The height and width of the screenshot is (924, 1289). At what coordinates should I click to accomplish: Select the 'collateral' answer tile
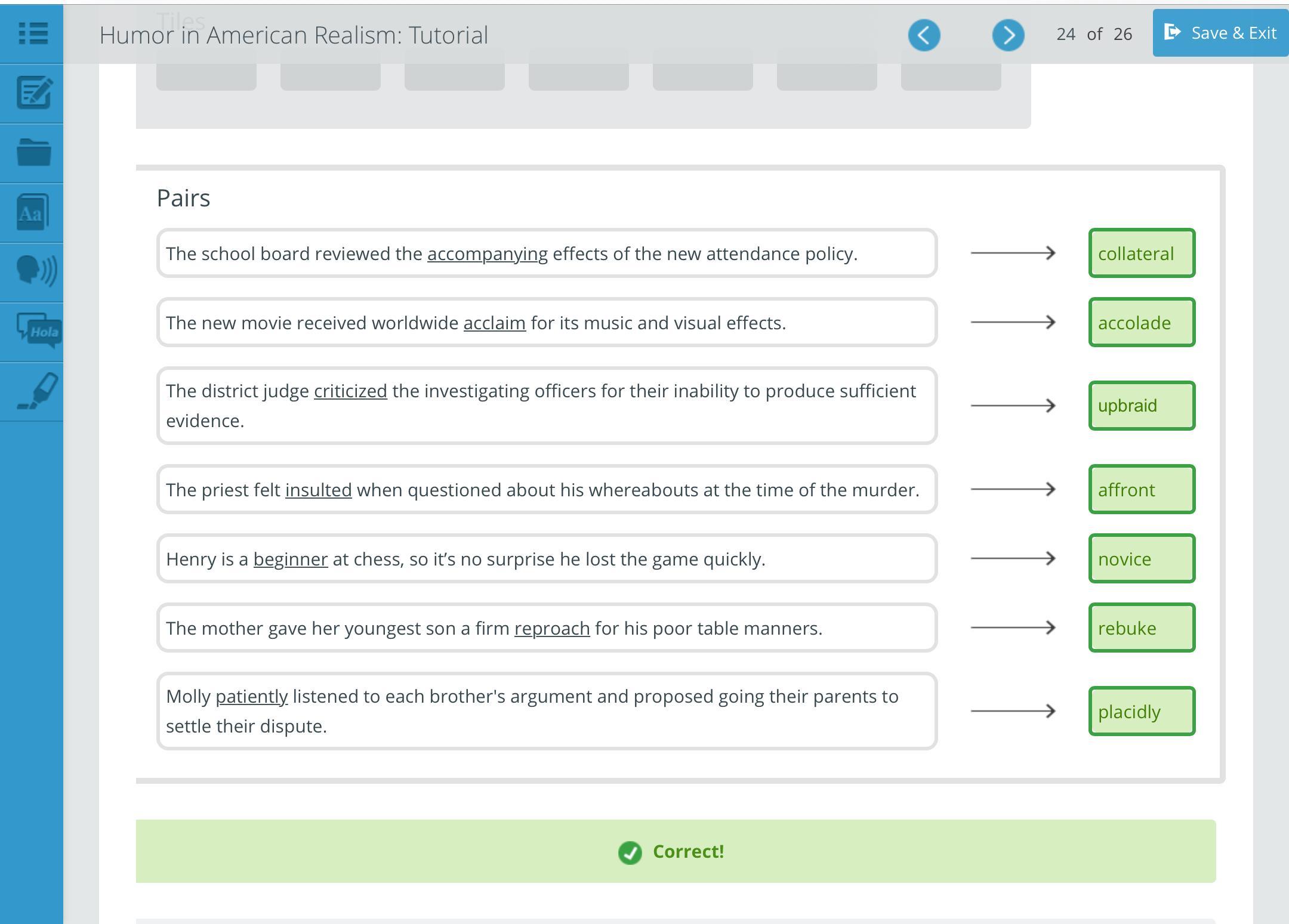[x=1141, y=253]
